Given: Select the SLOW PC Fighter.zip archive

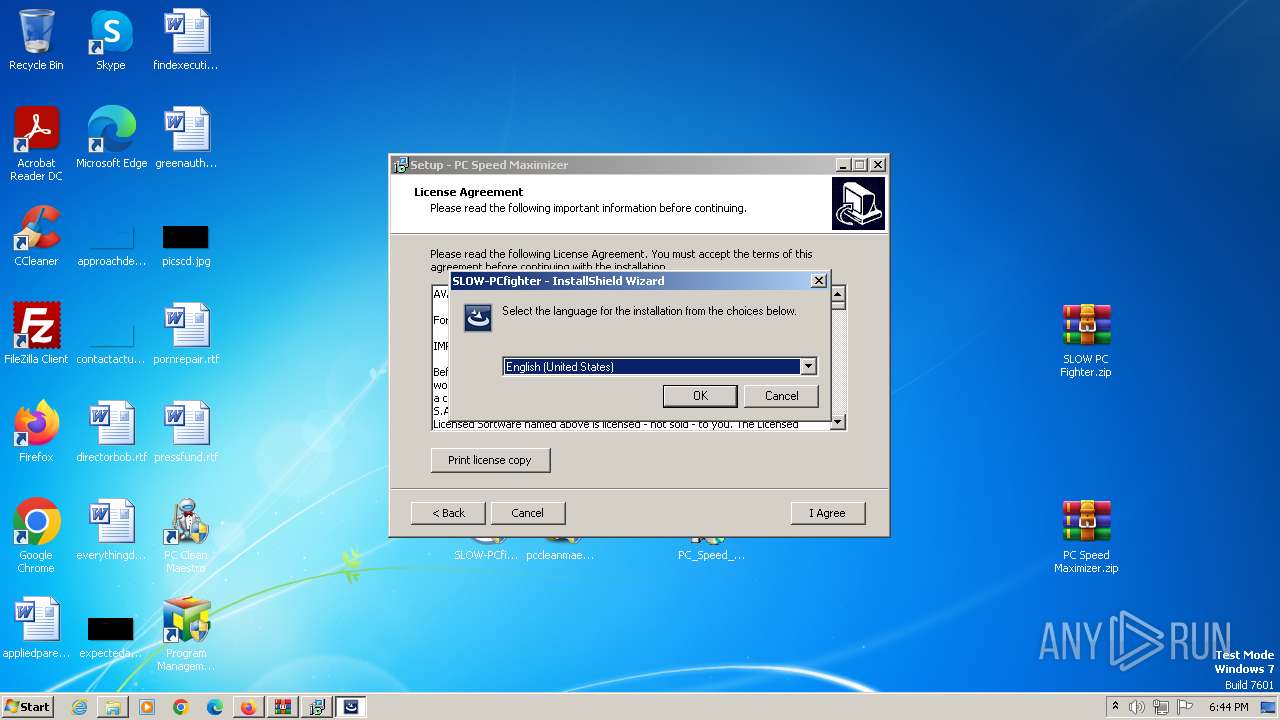Looking at the screenshot, I should 1086,340.
